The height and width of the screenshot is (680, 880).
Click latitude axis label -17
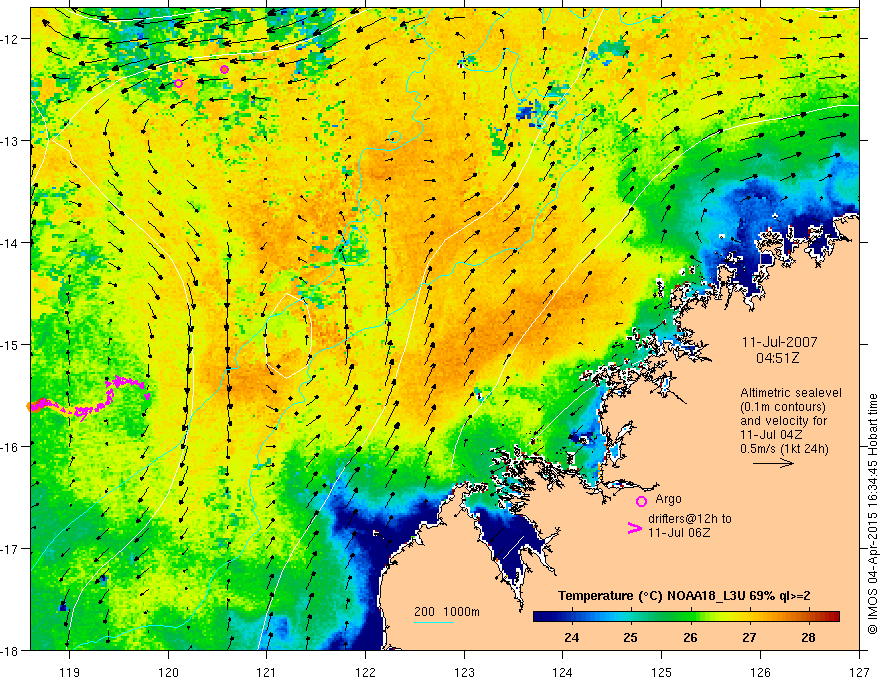(x=11, y=548)
